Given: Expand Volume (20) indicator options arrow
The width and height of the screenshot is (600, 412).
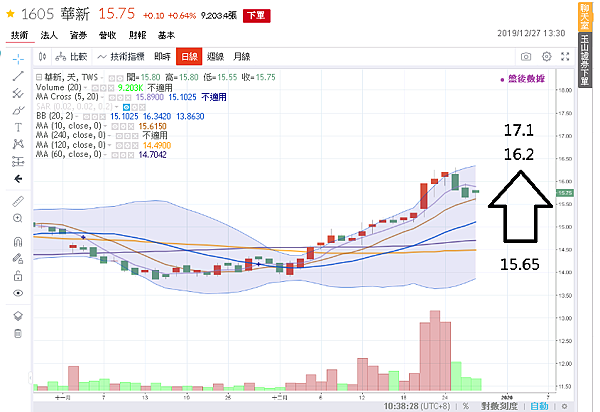Looking at the screenshot, I should pos(85,88).
